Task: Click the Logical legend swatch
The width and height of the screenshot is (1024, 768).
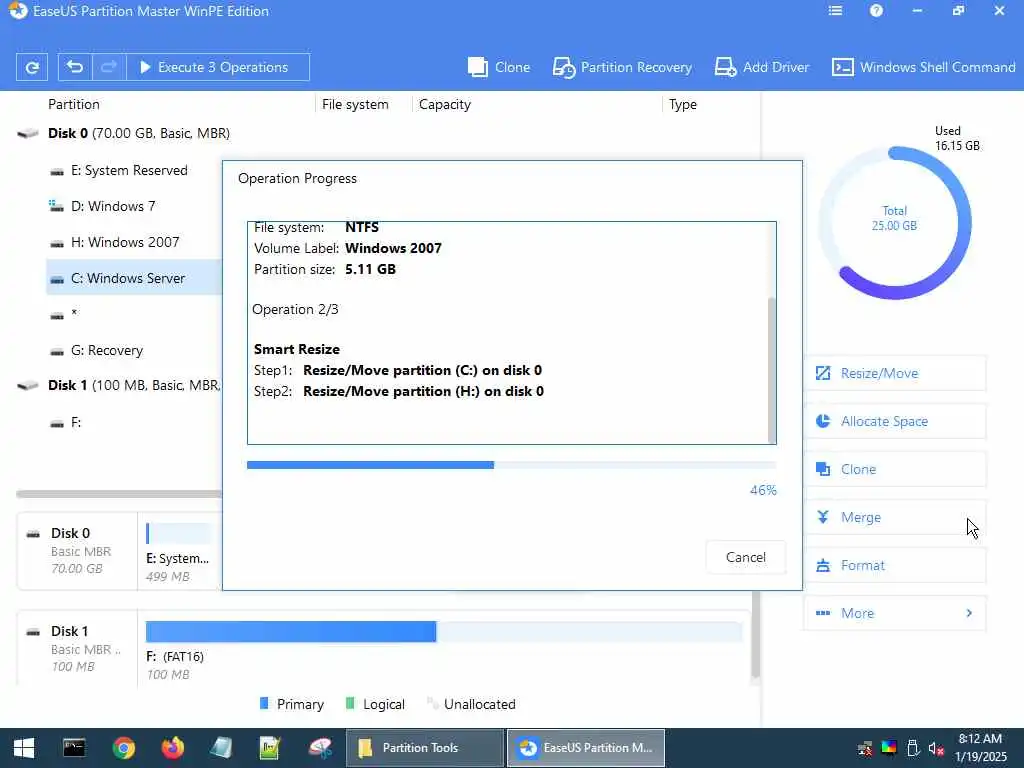Action: pyautogui.click(x=350, y=703)
